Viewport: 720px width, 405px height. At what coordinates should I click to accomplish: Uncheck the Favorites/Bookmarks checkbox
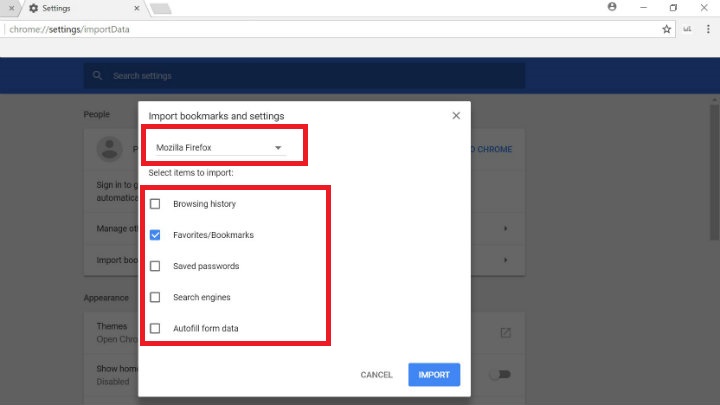(x=155, y=235)
